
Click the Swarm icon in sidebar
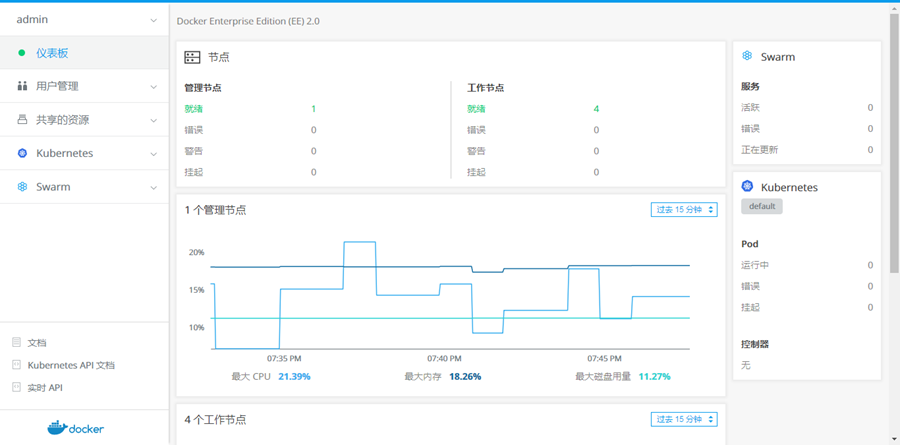(22, 187)
